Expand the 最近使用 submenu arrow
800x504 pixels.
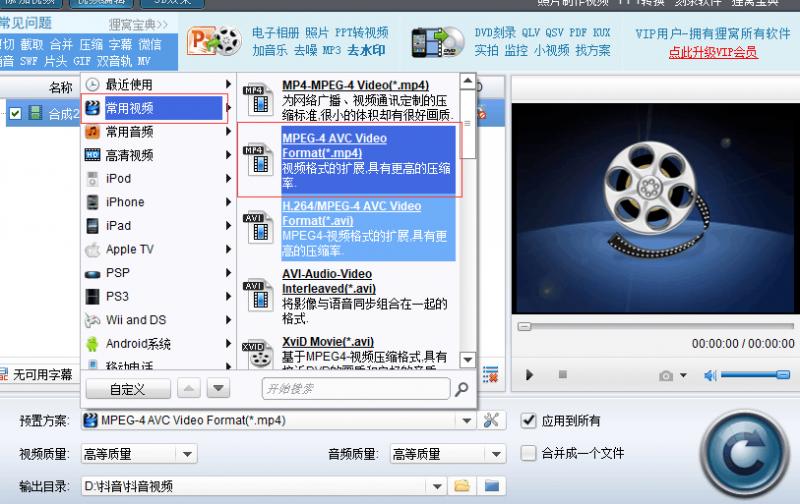pos(228,84)
